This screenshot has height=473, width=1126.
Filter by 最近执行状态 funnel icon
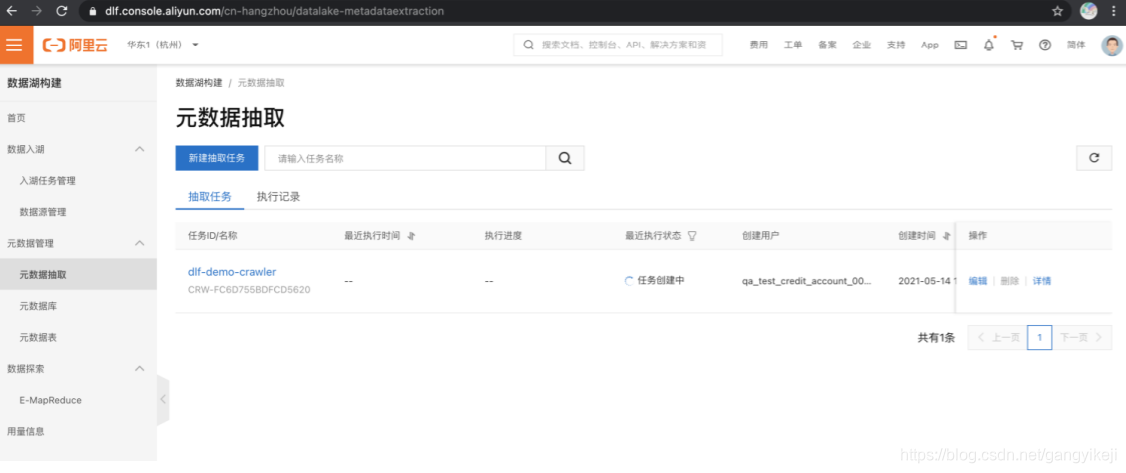click(692, 235)
